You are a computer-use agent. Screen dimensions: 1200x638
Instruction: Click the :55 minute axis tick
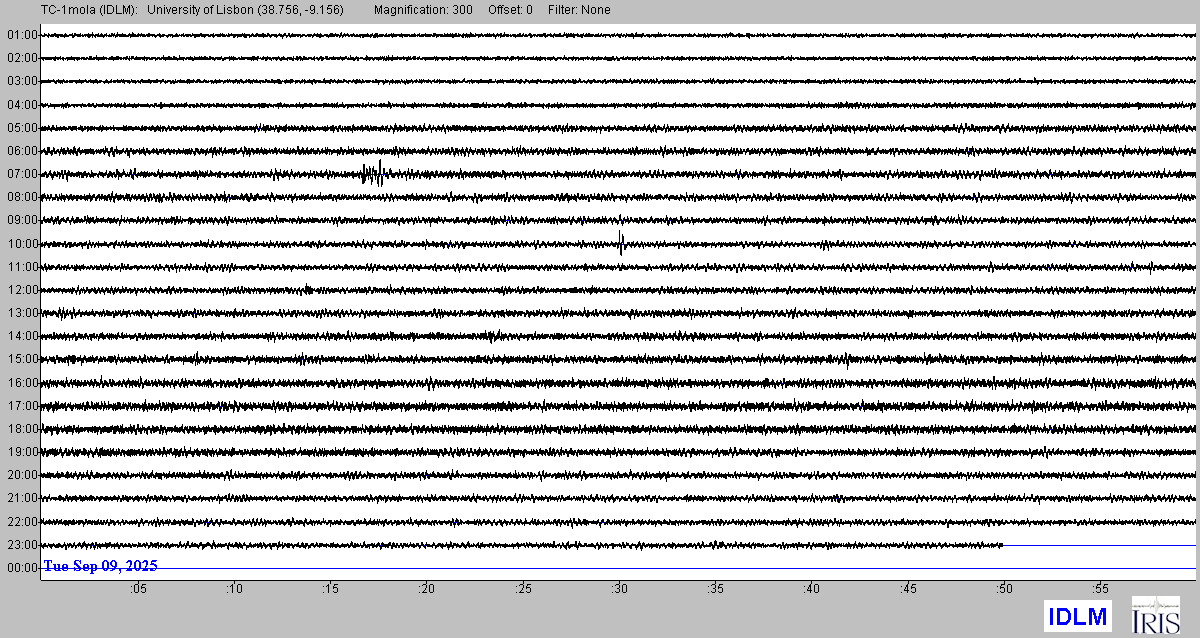1100,589
